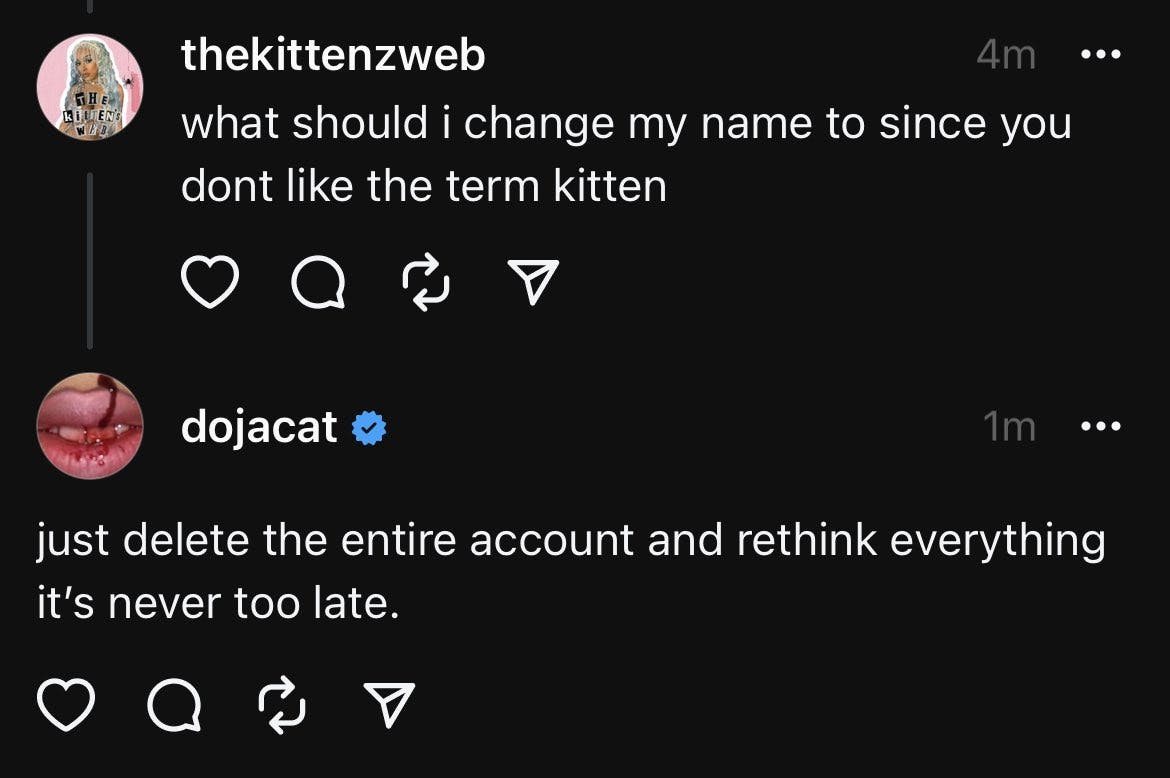Like dojacat's reply with the heart
The height and width of the screenshot is (778, 1170).
pos(66,707)
